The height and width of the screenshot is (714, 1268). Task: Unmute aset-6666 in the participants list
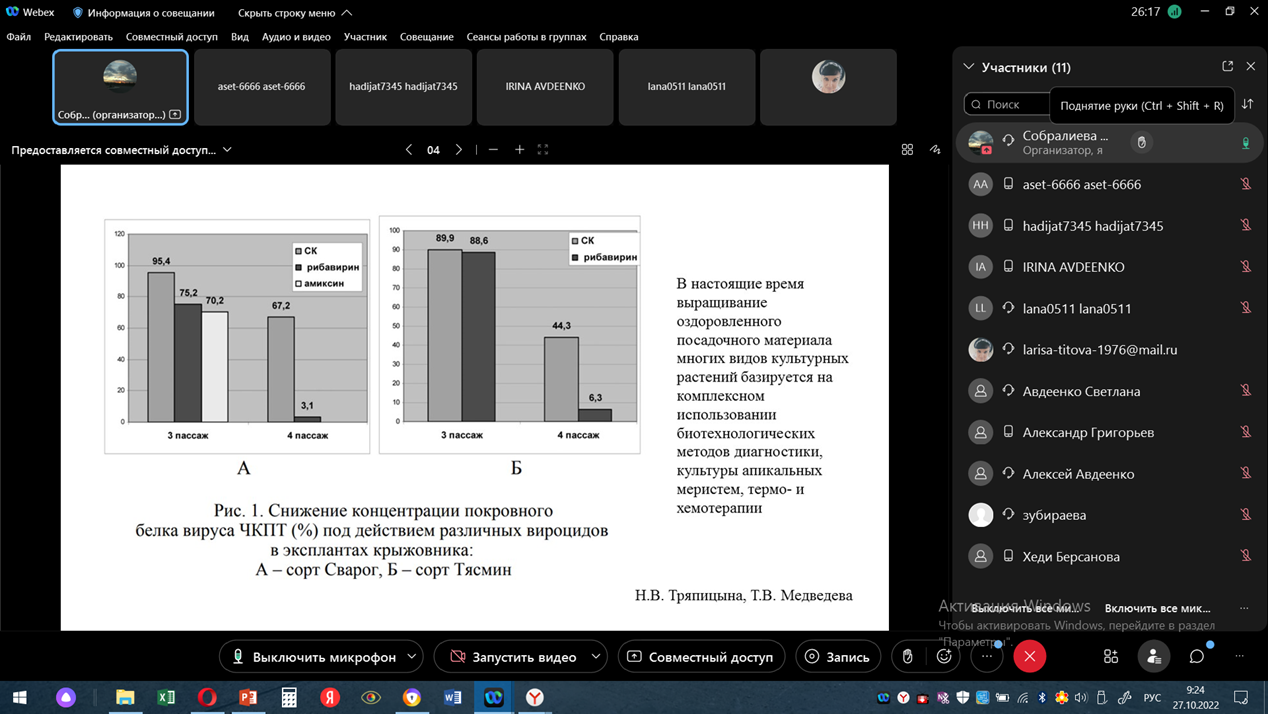click(x=1246, y=184)
